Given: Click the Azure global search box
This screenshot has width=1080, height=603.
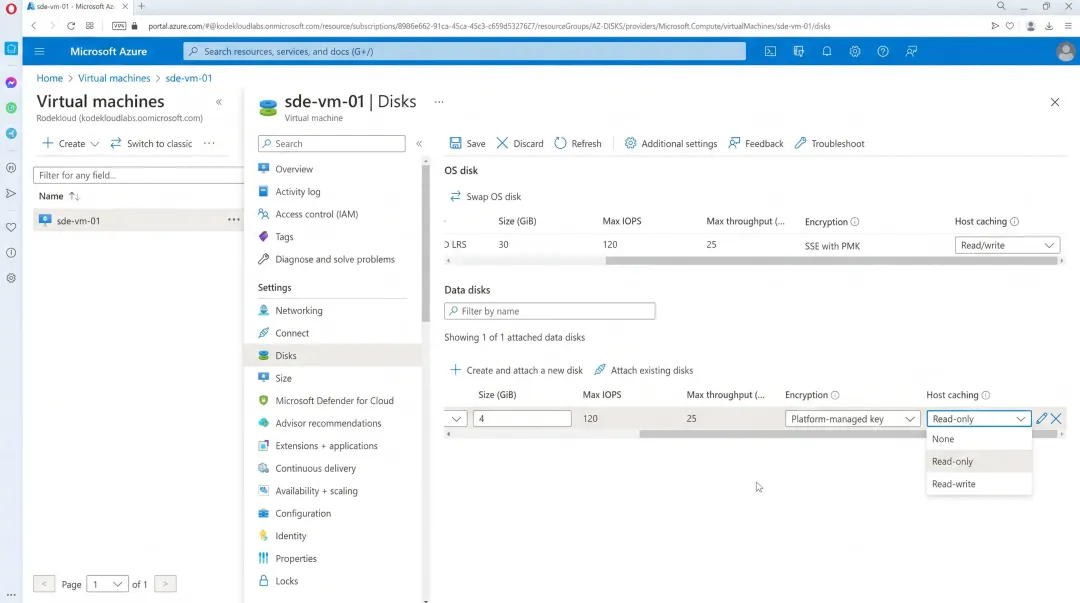Looking at the screenshot, I should (x=464, y=51).
